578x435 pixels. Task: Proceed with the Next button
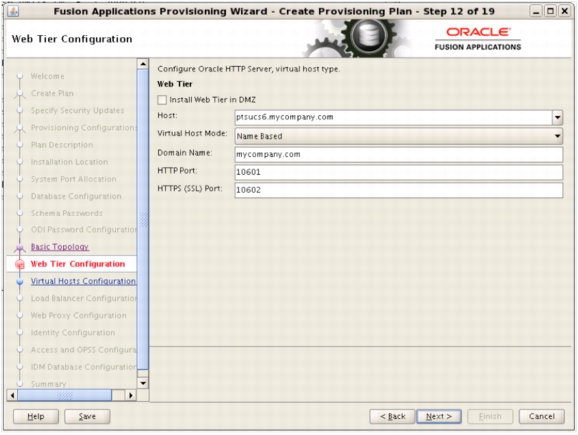coord(439,417)
